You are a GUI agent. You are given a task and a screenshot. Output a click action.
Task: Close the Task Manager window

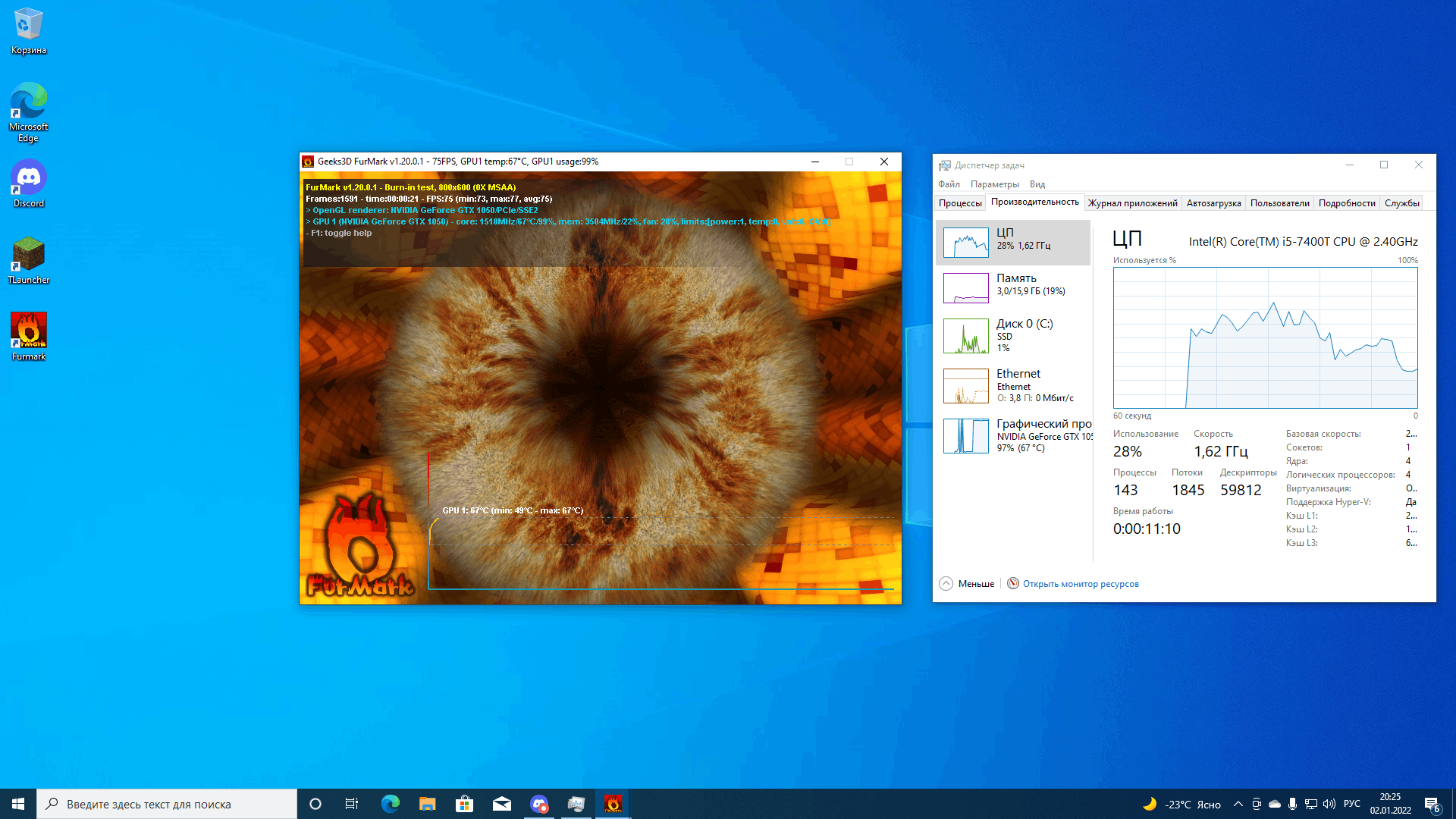(1419, 165)
